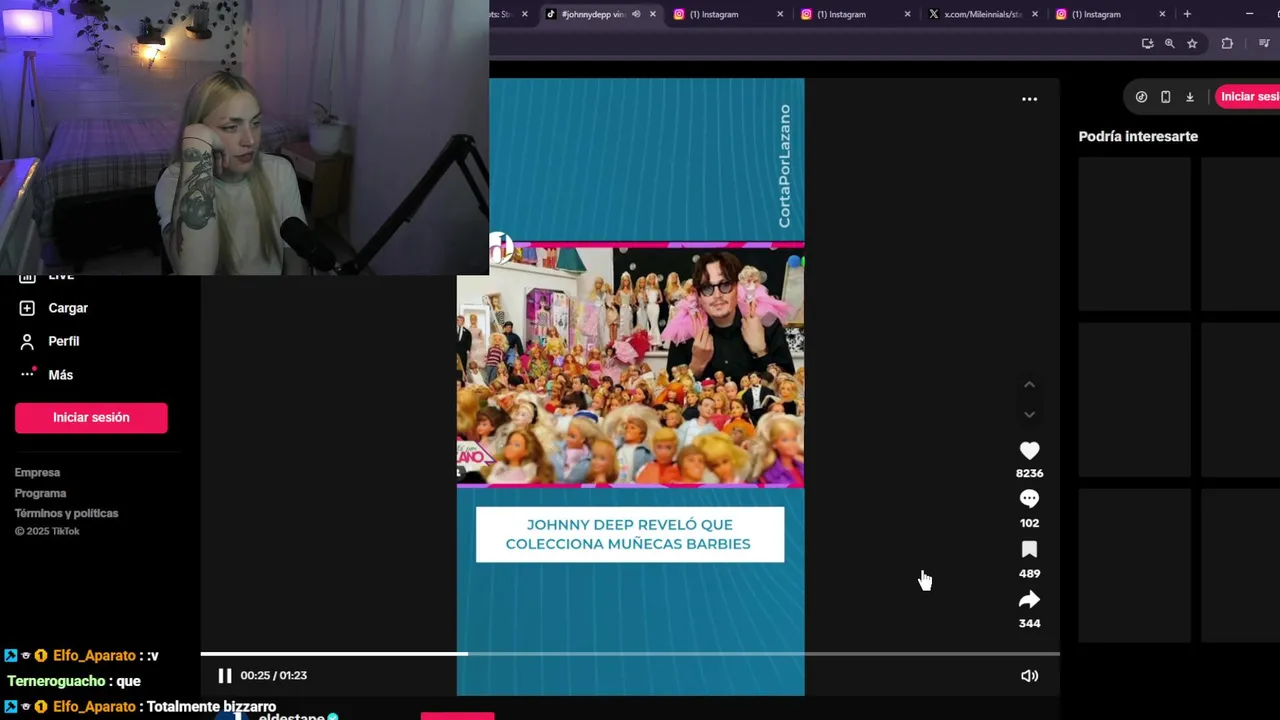Open the Términos y políticas link

(x=66, y=513)
